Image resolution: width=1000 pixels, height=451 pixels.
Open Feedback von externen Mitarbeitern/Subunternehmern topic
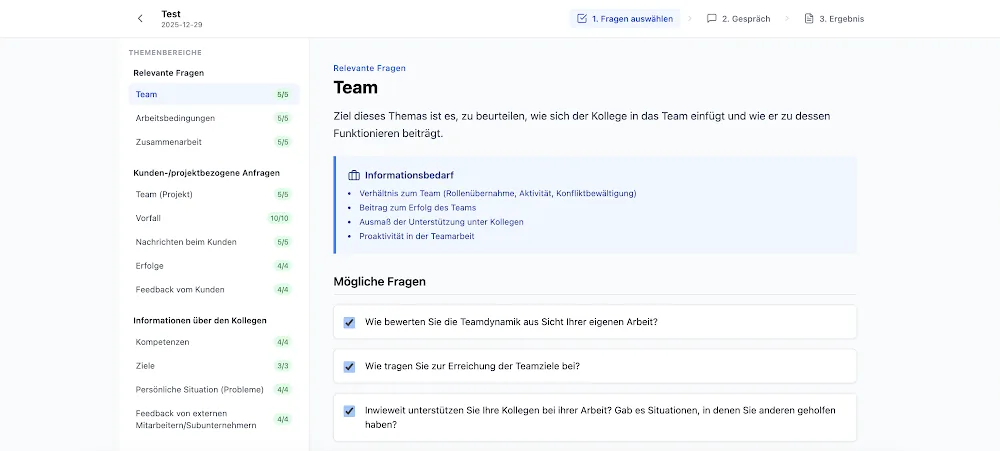click(x=214, y=419)
